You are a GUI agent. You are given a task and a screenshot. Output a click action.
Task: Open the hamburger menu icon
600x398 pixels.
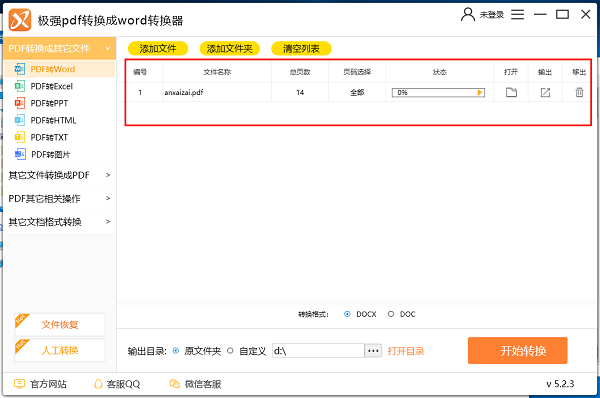click(517, 15)
